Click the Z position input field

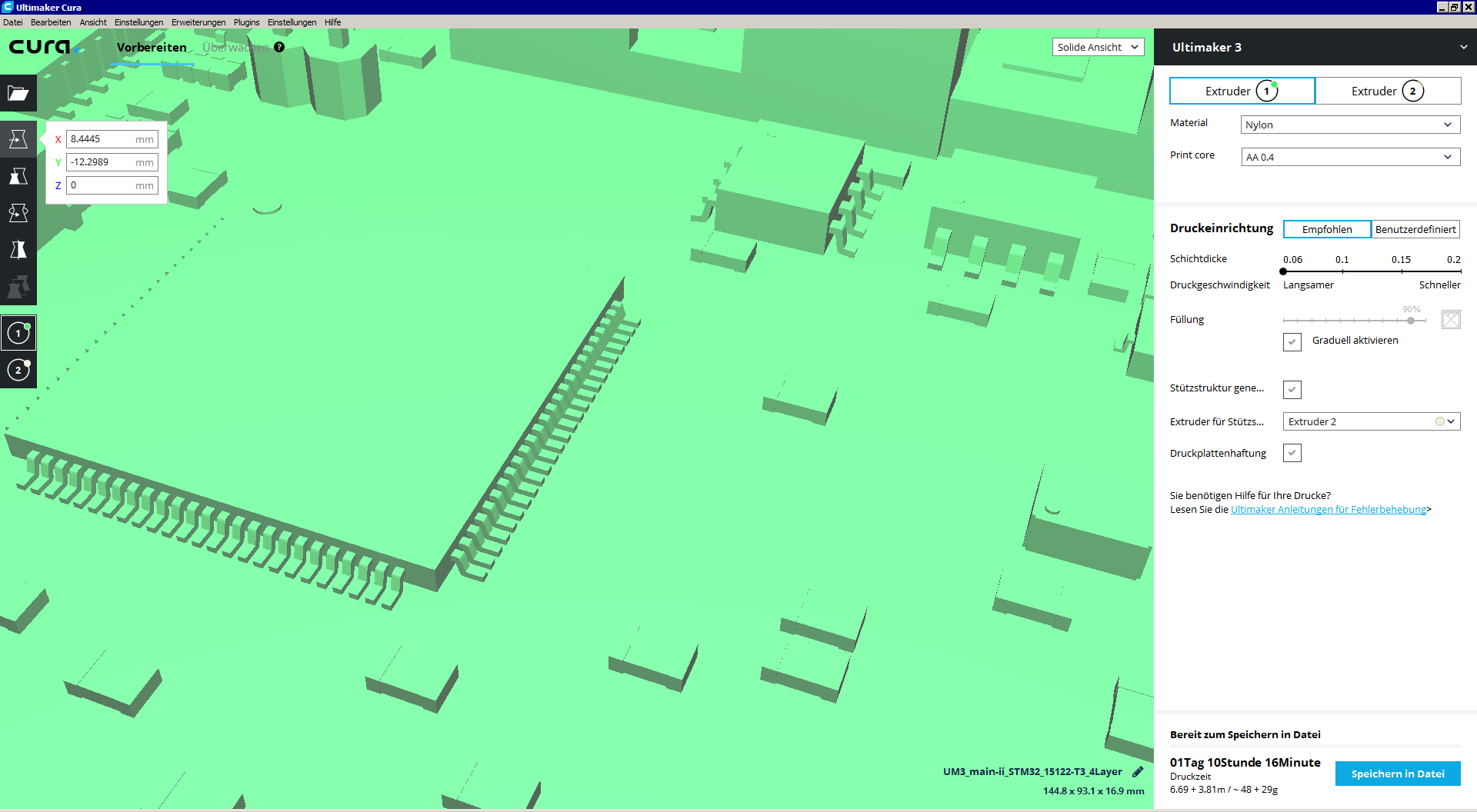tap(112, 185)
